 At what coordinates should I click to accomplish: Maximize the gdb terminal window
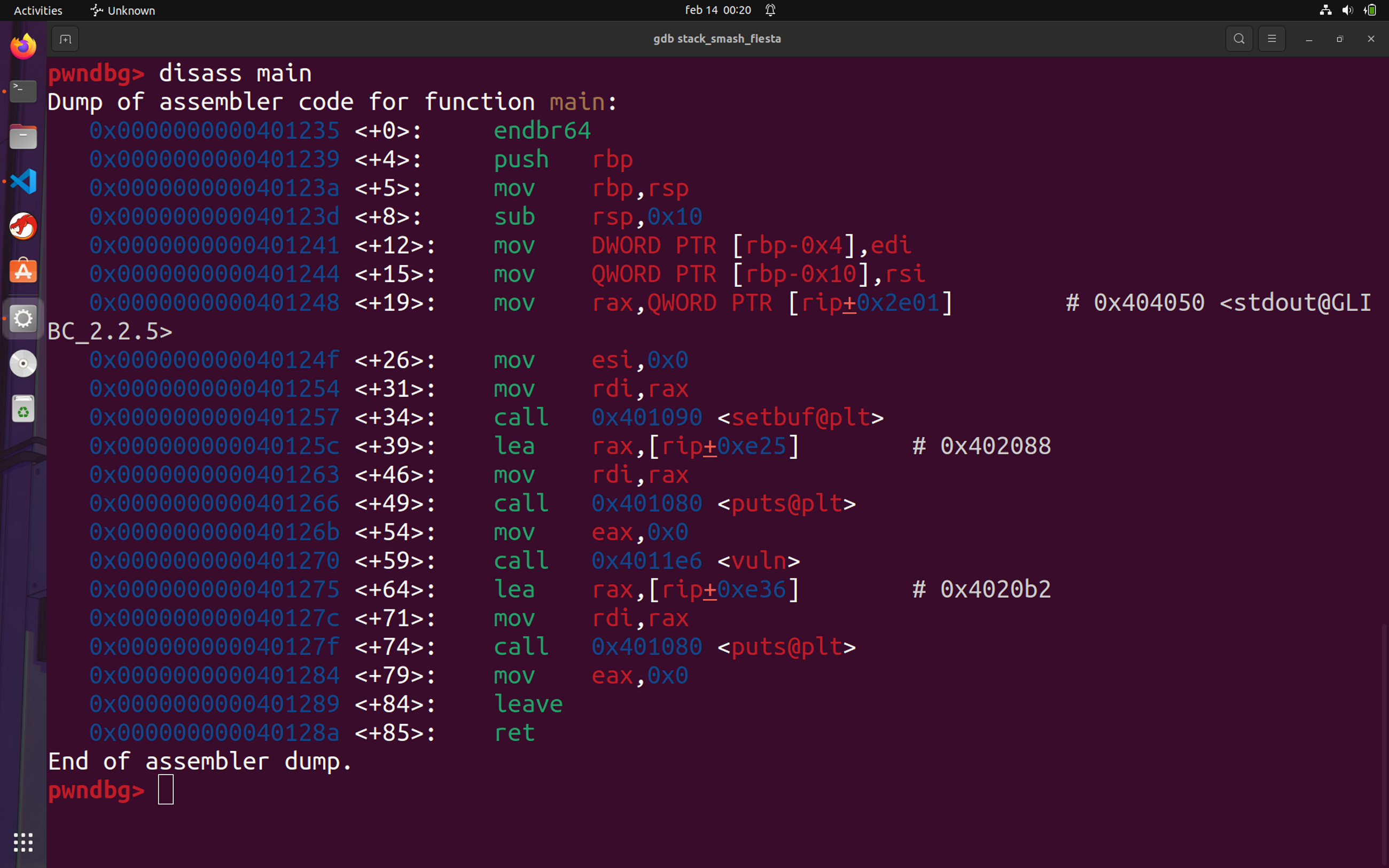point(1340,39)
